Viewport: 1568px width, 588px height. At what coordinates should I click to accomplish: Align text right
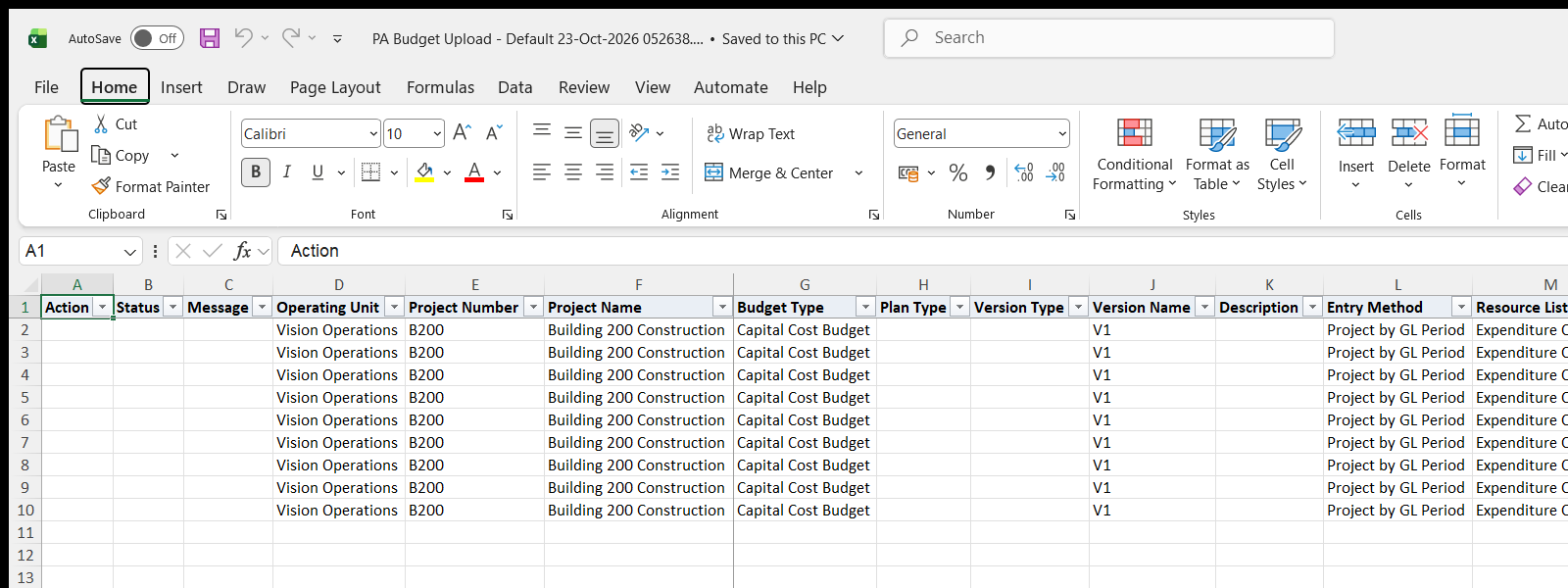605,172
